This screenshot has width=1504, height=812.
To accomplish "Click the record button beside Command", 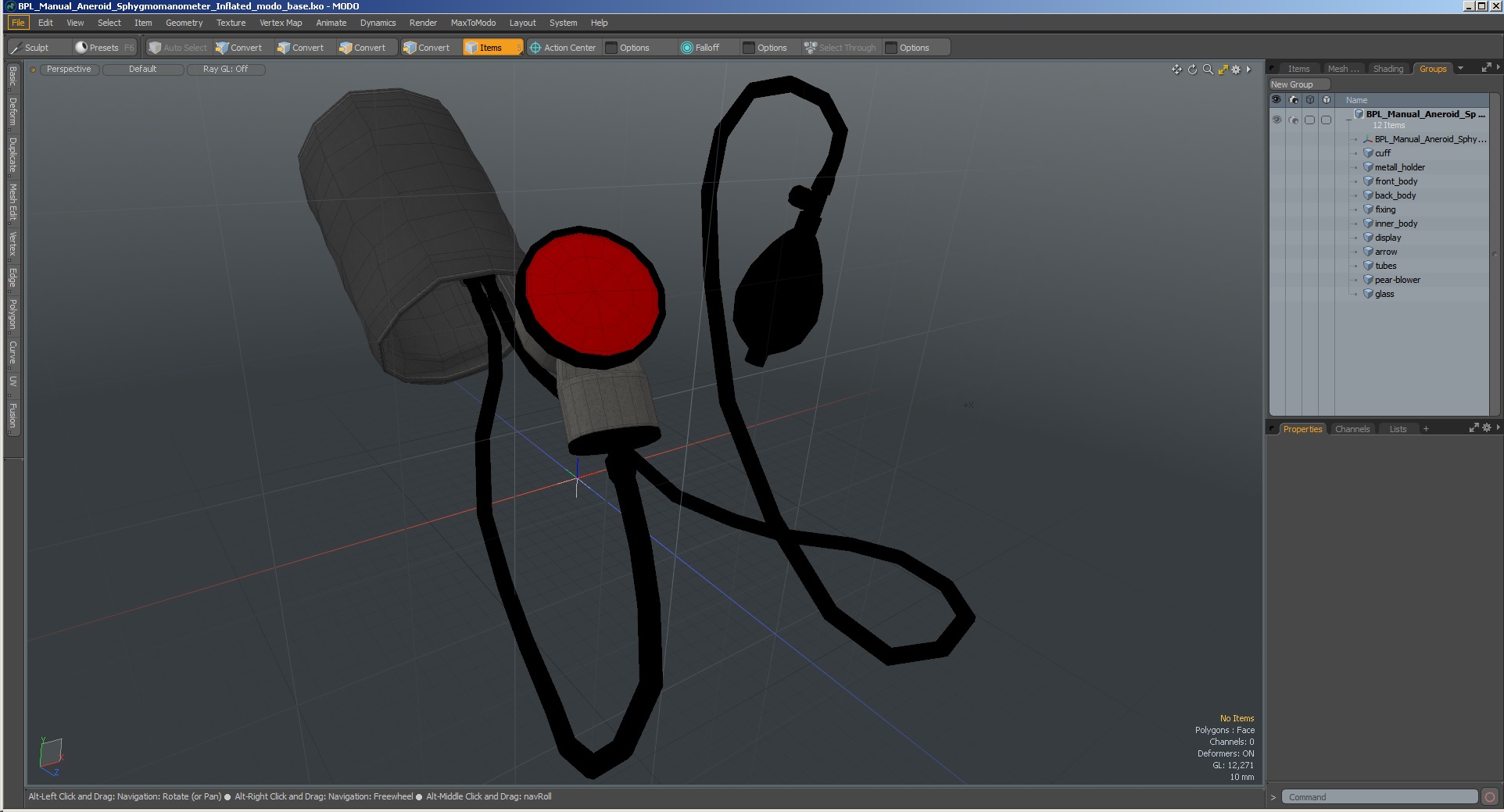I will tap(1490, 797).
